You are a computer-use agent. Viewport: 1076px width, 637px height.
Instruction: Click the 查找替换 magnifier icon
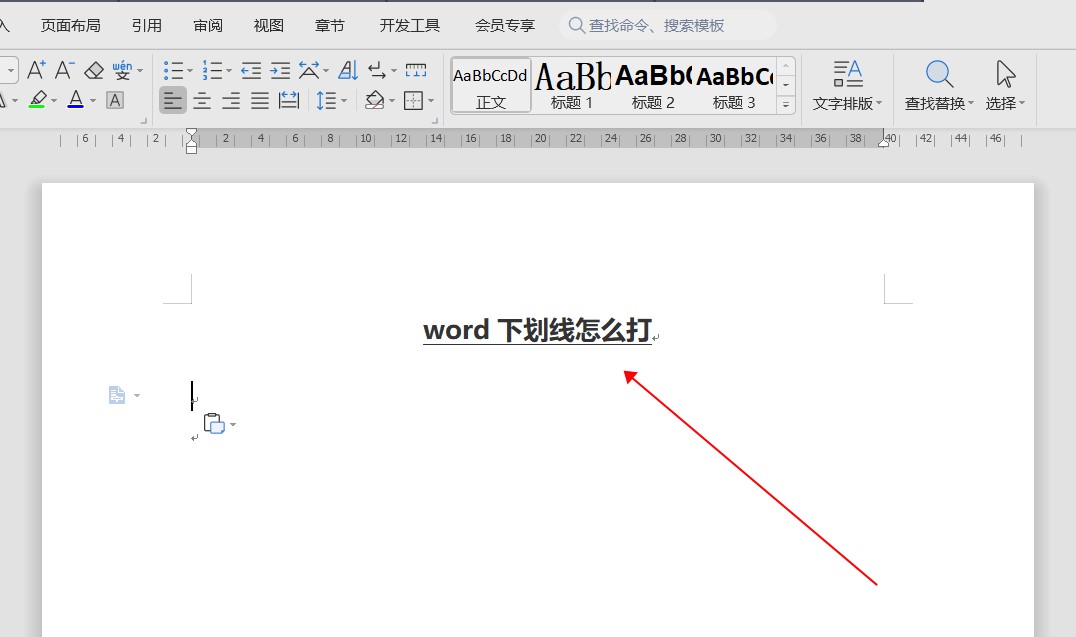pyautogui.click(x=939, y=74)
